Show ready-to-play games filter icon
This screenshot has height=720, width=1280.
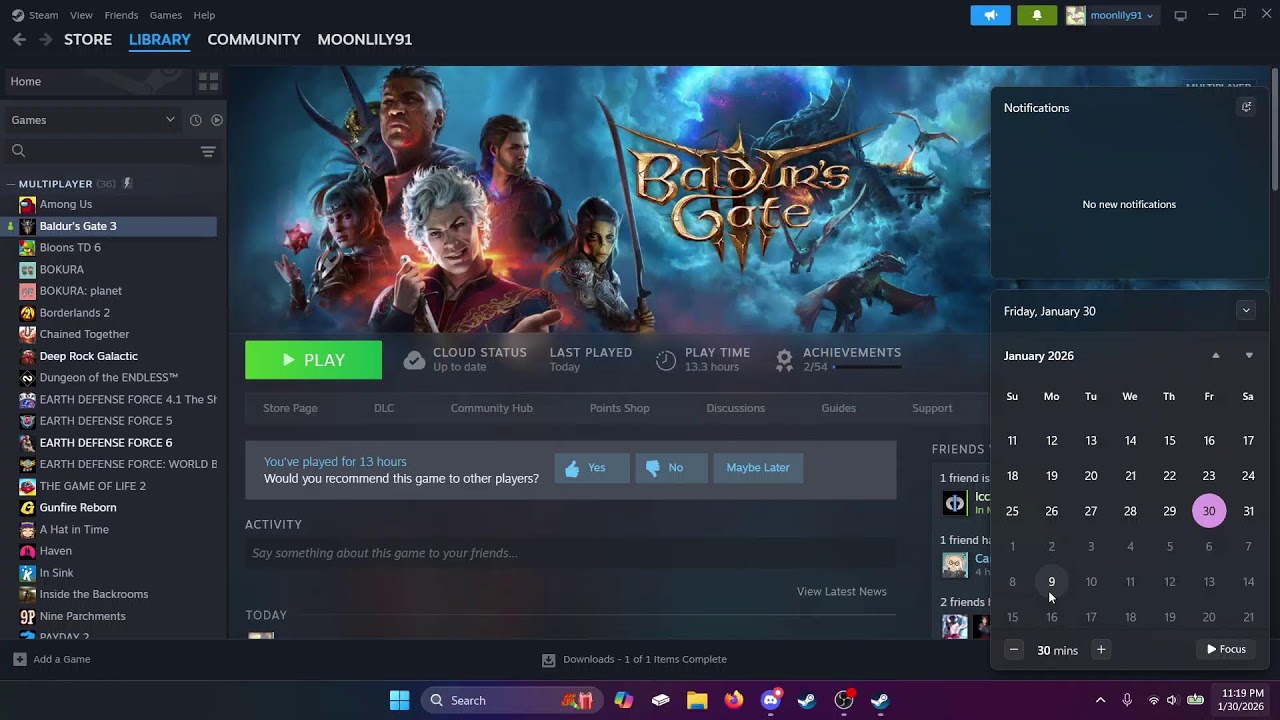[x=216, y=120]
